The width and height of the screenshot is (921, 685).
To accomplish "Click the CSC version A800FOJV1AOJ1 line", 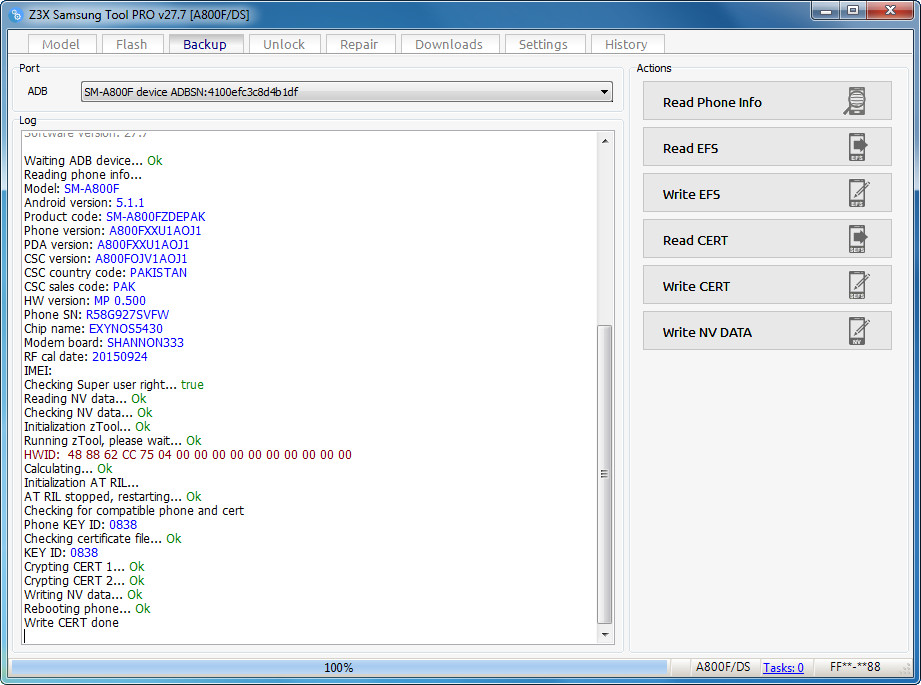I will [106, 258].
